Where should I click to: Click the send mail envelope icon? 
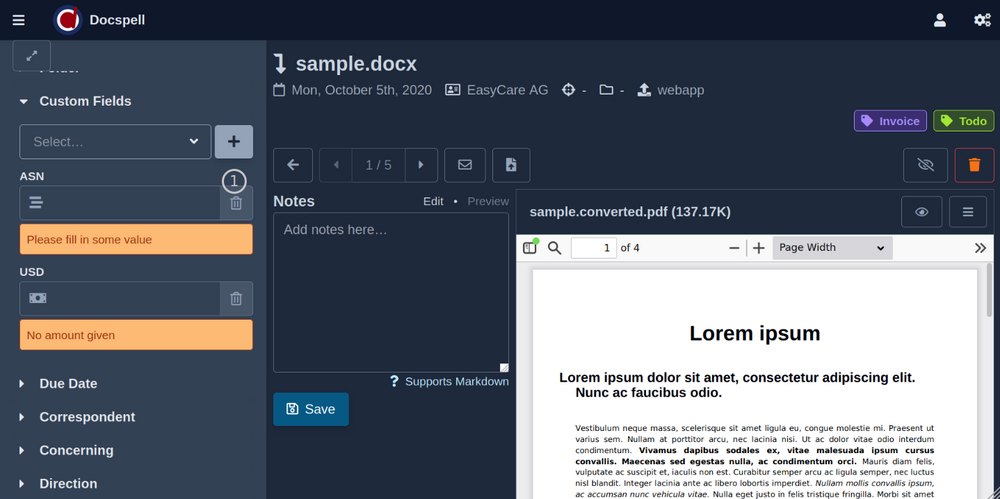[x=465, y=165]
